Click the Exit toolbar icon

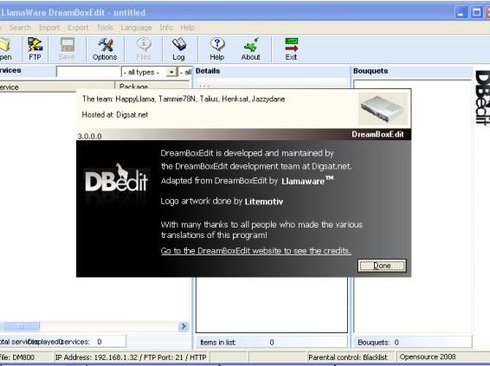click(x=291, y=49)
